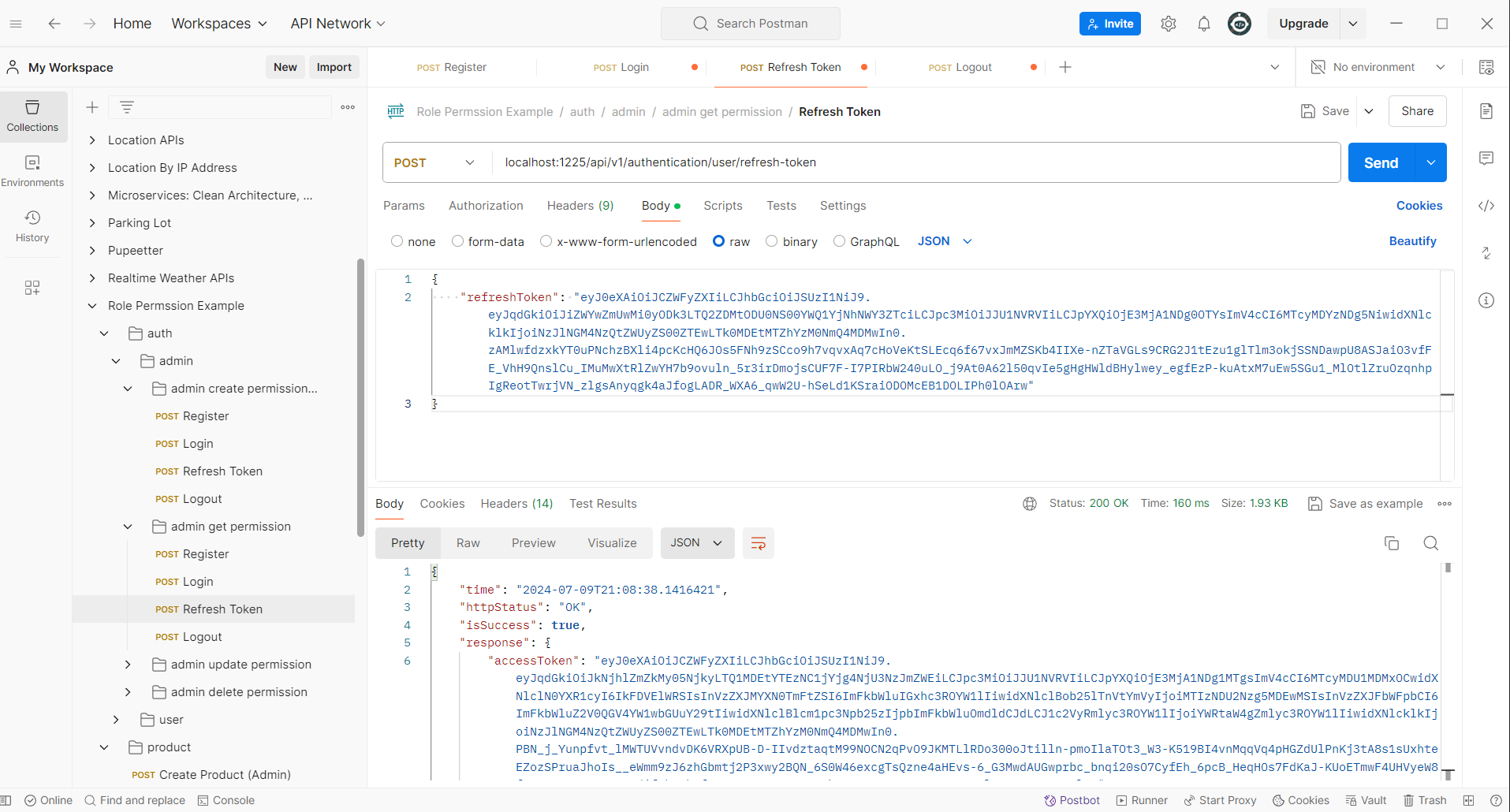Screen dimensions: 1510x812
Task: Open Headers (9) request tab
Action: tap(580, 206)
